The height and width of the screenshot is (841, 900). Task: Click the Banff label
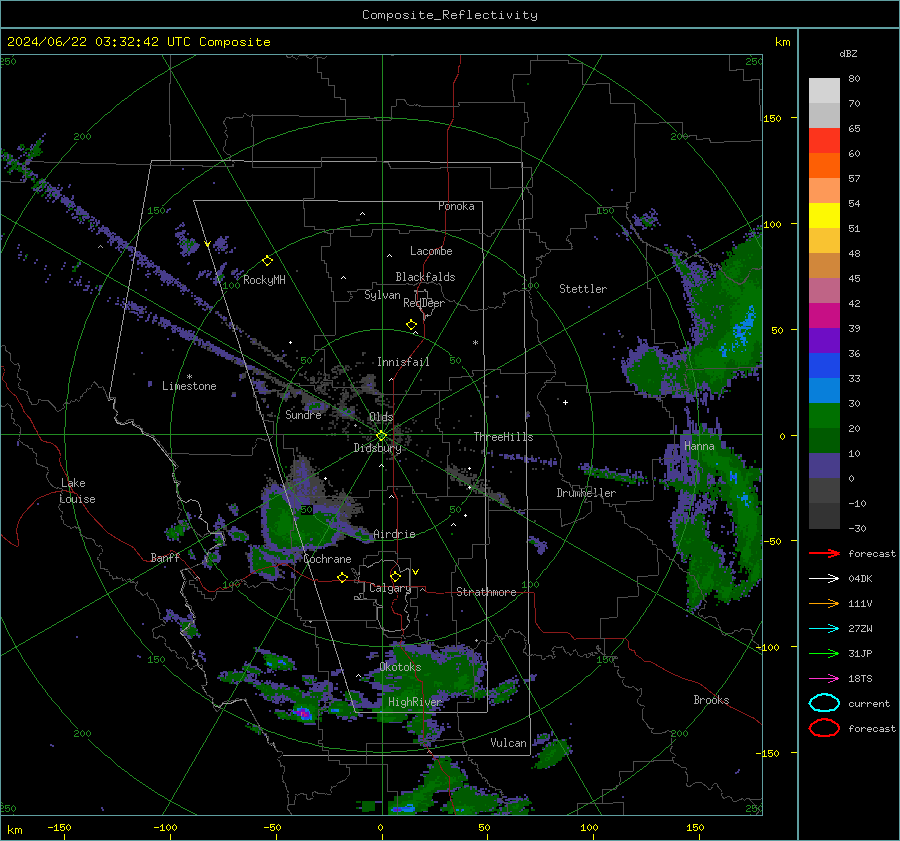click(x=165, y=558)
